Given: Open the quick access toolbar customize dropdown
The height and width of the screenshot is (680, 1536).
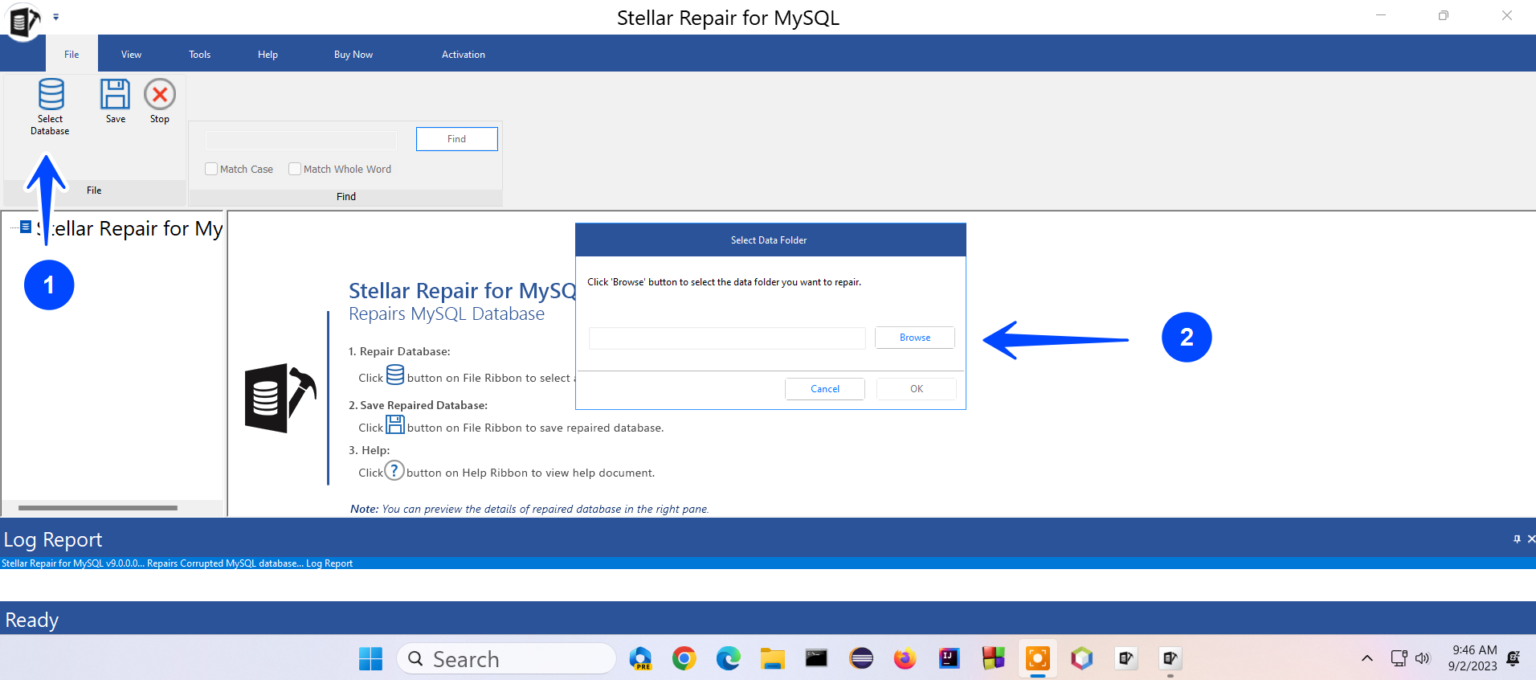Looking at the screenshot, I should click(56, 16).
